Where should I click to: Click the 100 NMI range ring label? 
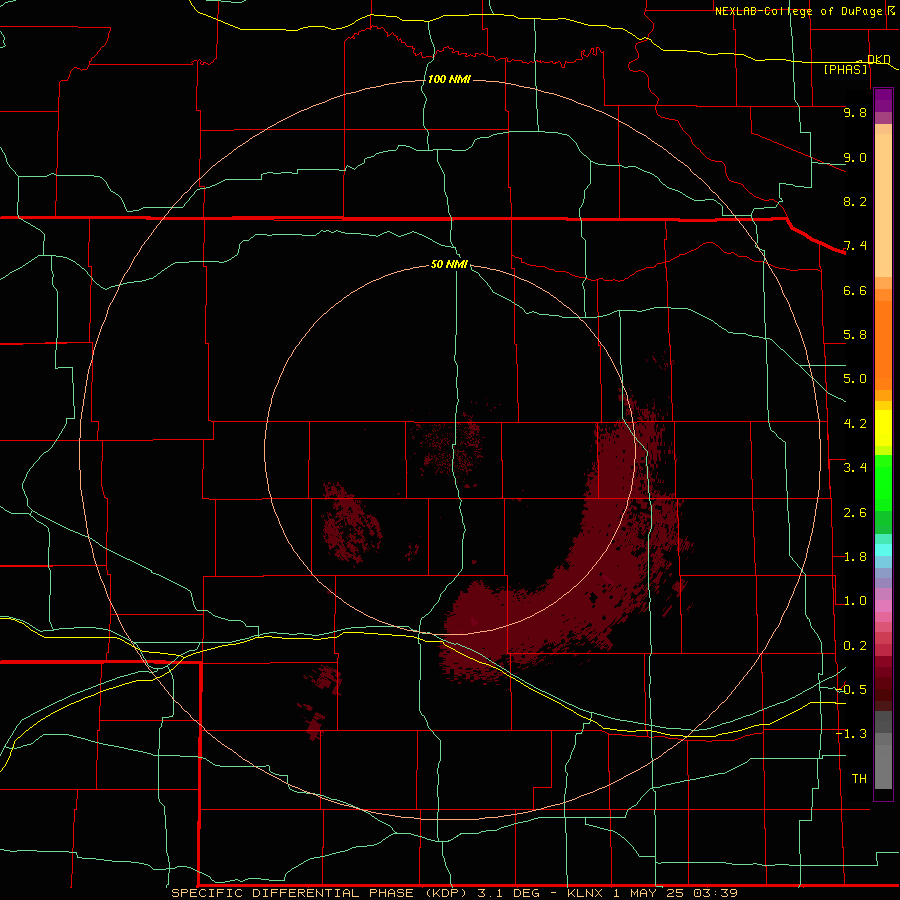(x=449, y=79)
